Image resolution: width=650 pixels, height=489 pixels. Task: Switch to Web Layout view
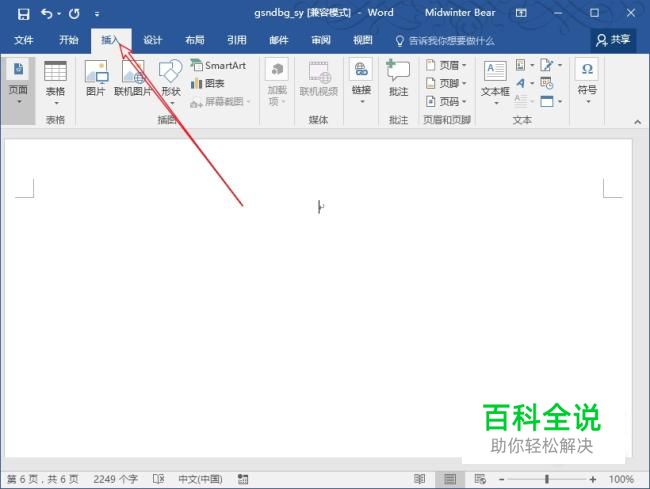(x=480, y=479)
